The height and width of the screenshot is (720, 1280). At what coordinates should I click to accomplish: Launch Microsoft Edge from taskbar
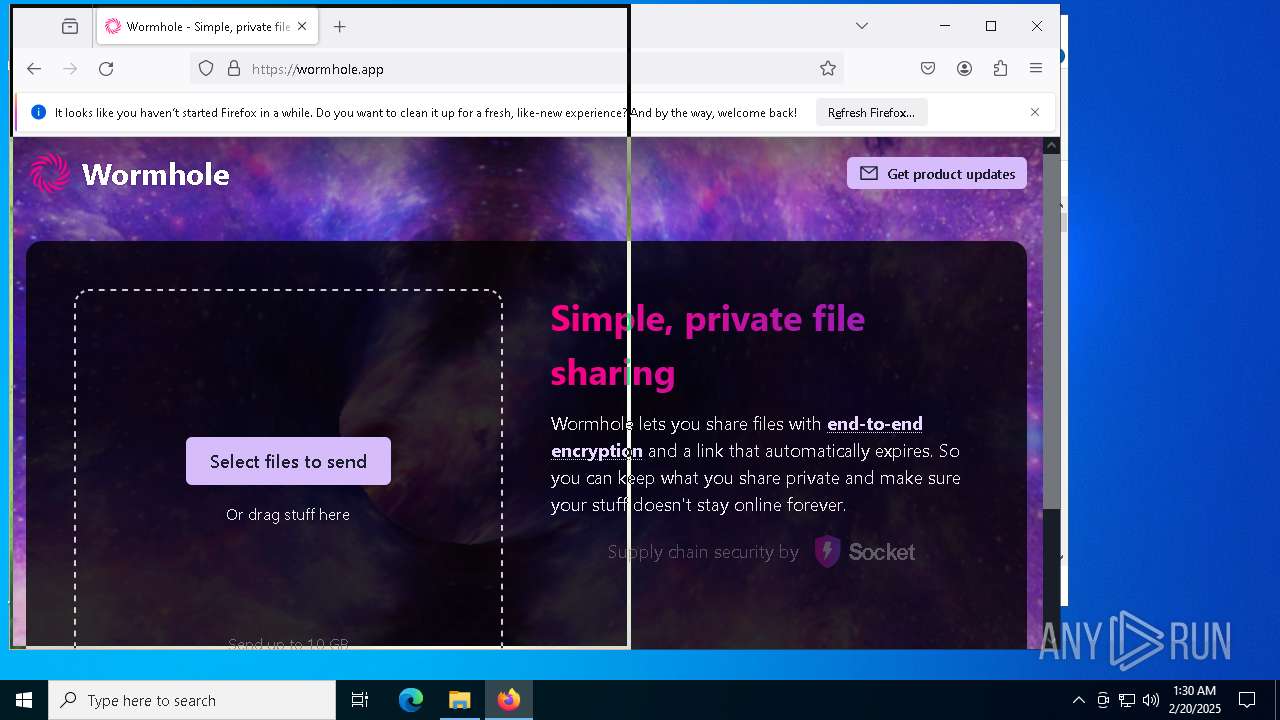[x=411, y=700]
